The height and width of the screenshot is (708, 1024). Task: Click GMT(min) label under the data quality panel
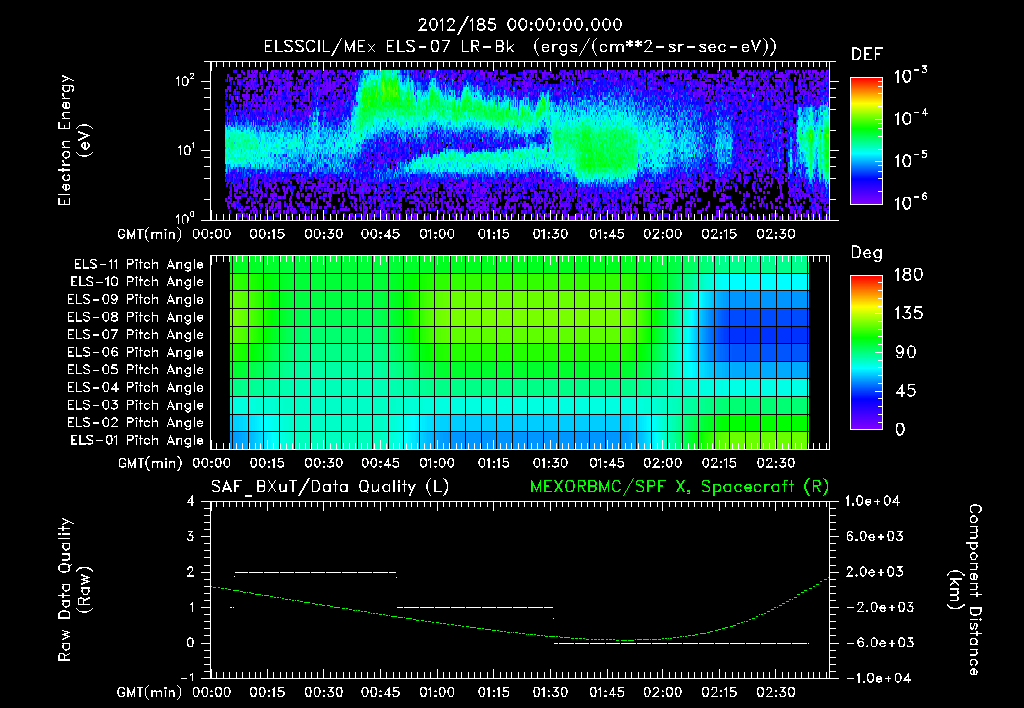150,692
